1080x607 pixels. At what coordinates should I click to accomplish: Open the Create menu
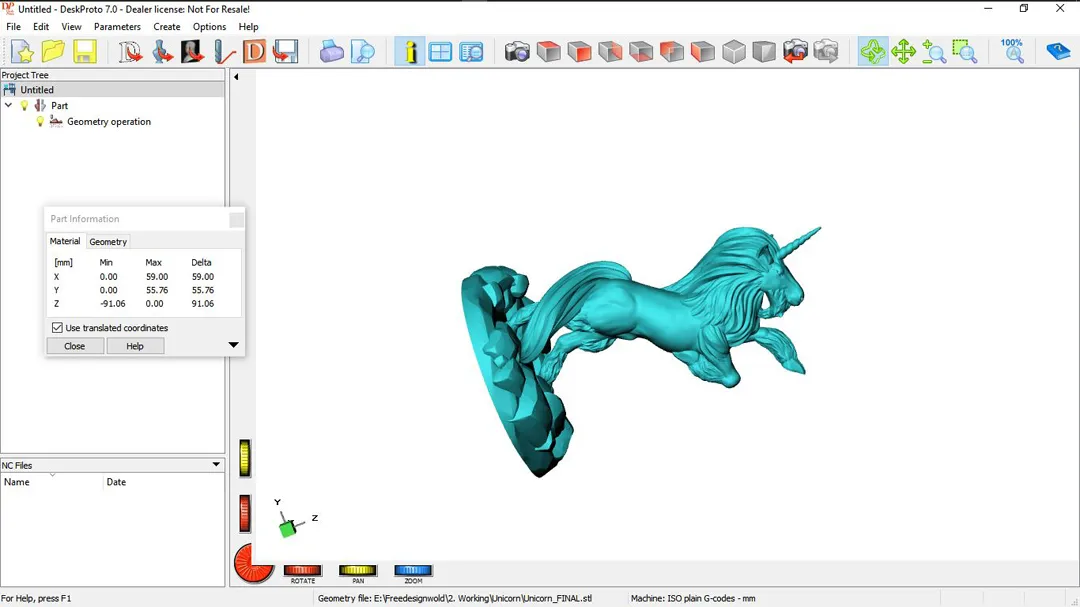click(x=167, y=27)
